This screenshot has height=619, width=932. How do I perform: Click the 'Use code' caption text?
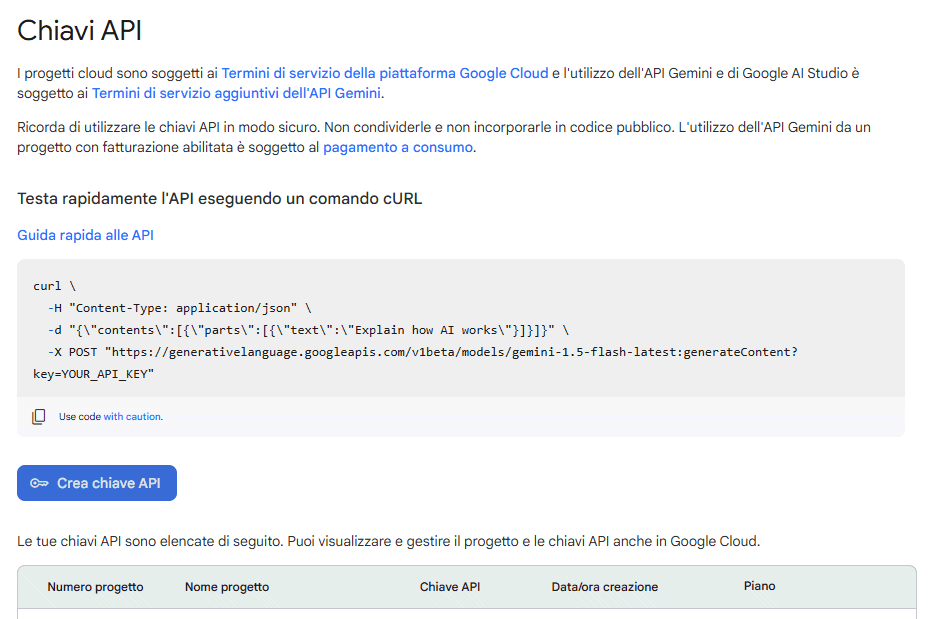point(80,417)
